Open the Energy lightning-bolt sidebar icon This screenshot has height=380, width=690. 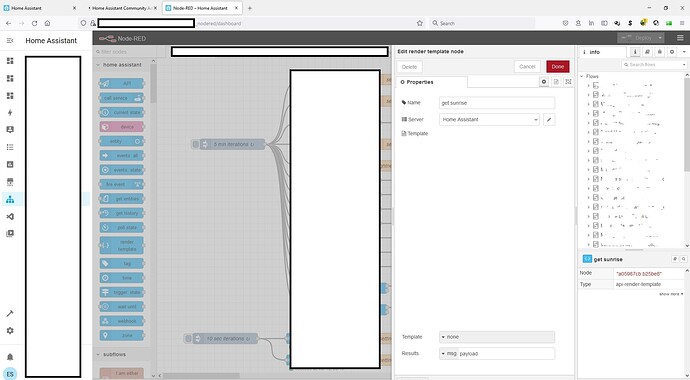coord(10,113)
